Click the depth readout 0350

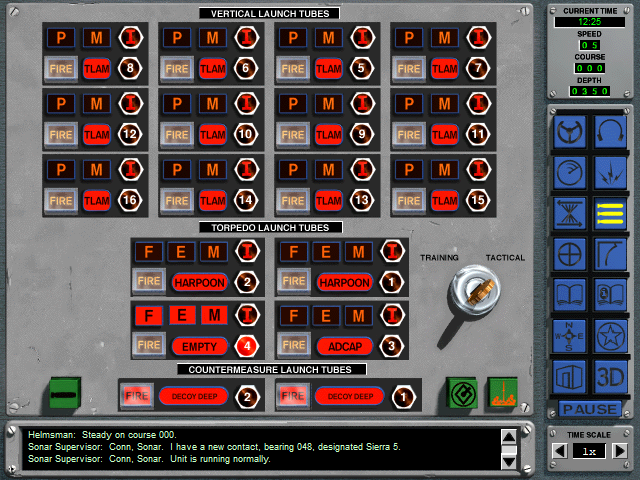point(590,91)
